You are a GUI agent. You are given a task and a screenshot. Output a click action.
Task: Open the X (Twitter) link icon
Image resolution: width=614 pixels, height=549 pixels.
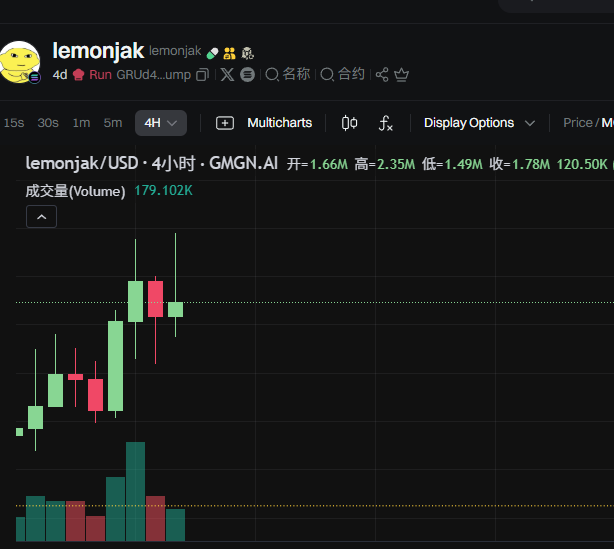227,74
